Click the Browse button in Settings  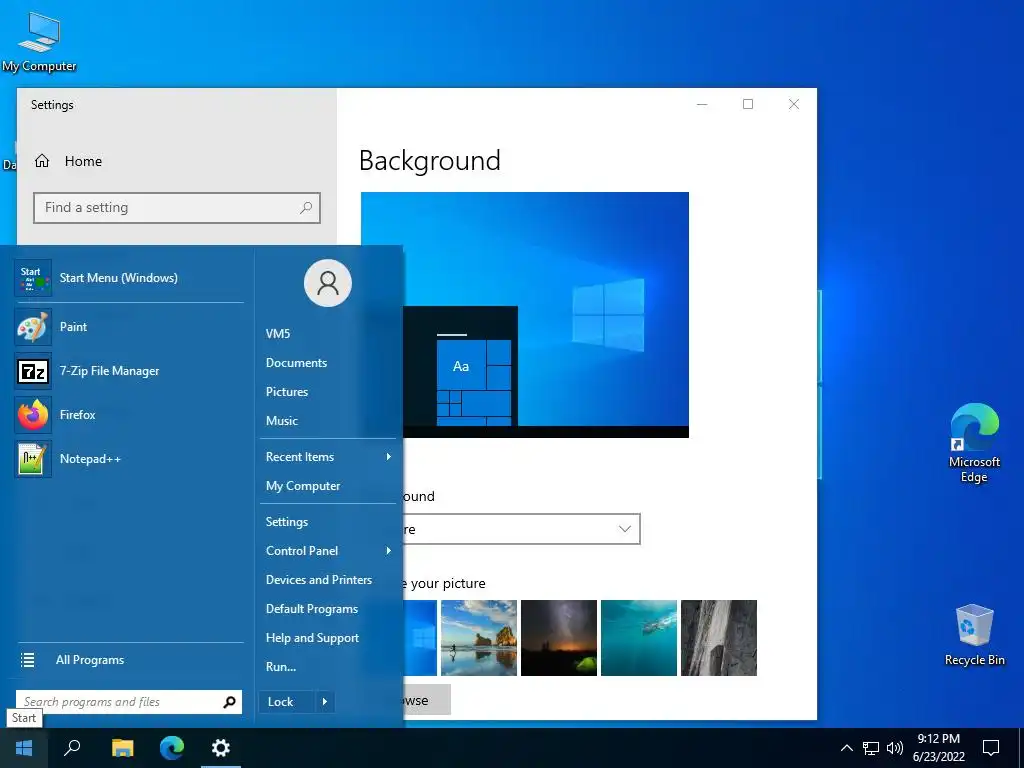click(x=427, y=700)
